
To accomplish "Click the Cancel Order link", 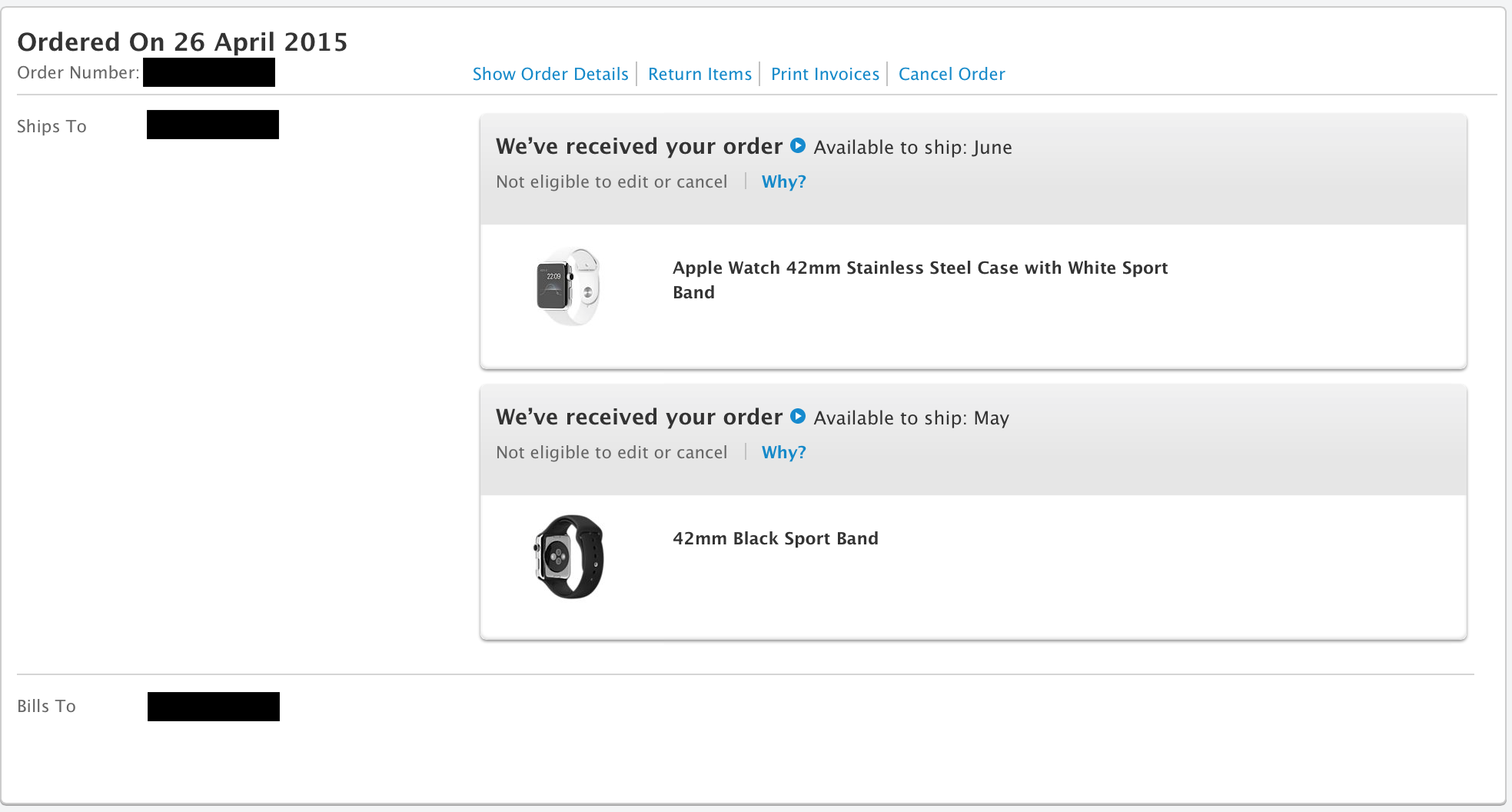I will click(x=952, y=74).
